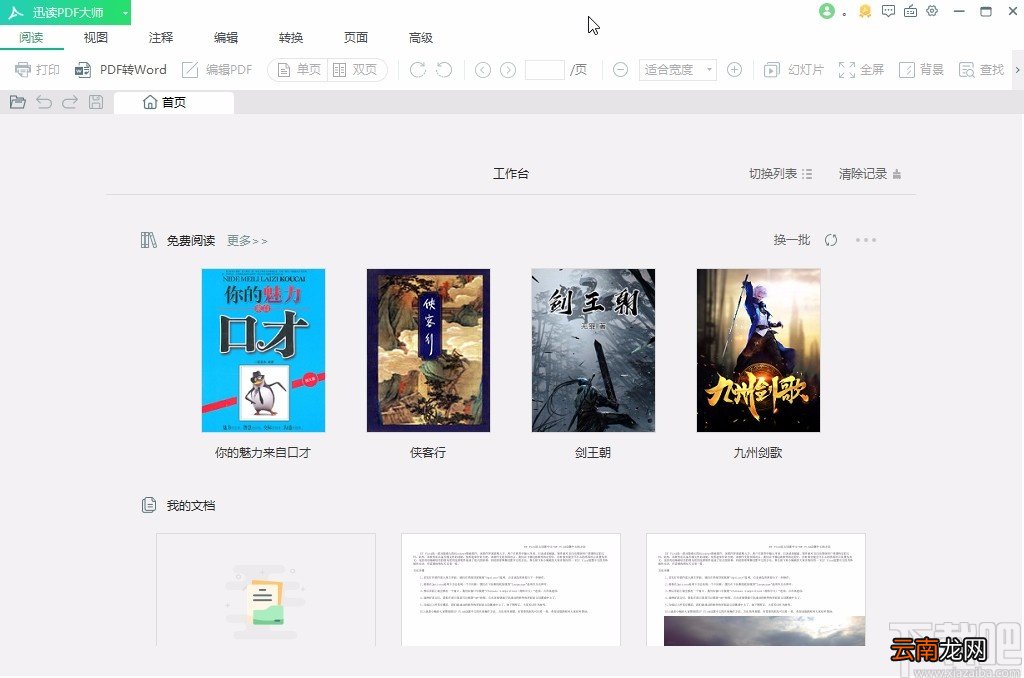Click 换一批 to refresh books
This screenshot has height=678, width=1024.
[792, 240]
